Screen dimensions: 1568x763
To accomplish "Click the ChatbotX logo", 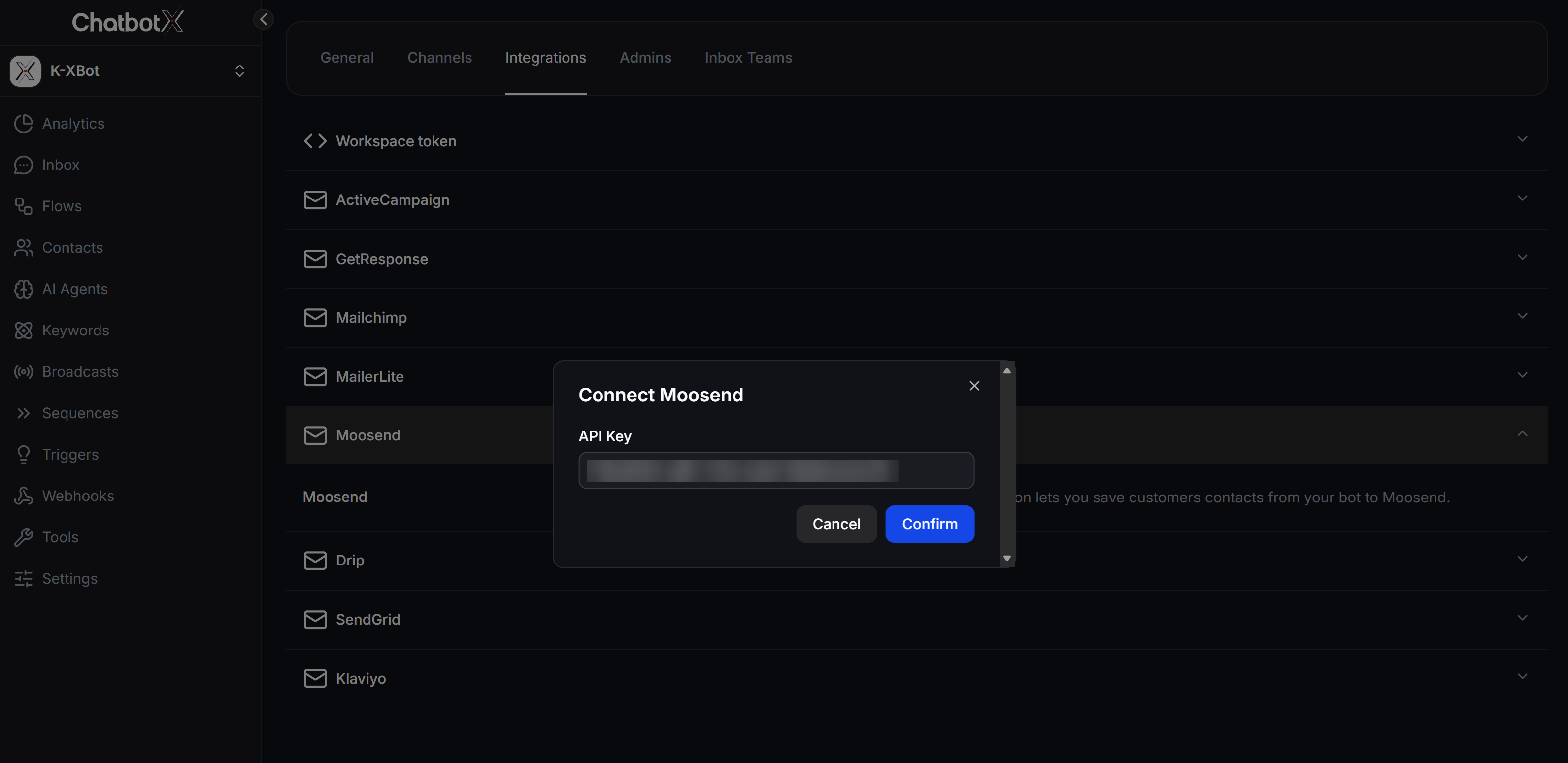I will [127, 22].
